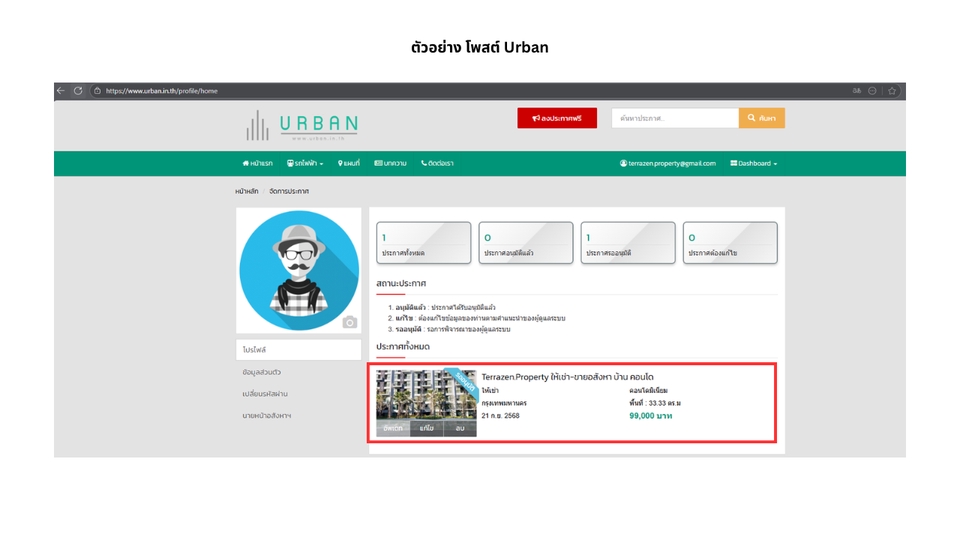Viewport: 960px width, 540px height.
Task: Click the อัพเดท button on the listing
Action: 393,429
